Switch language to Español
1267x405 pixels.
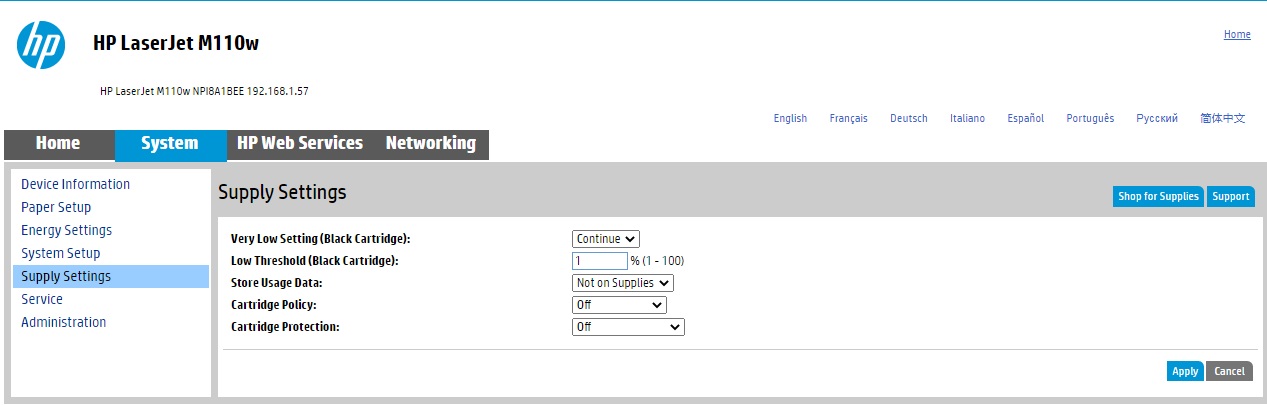point(1025,118)
